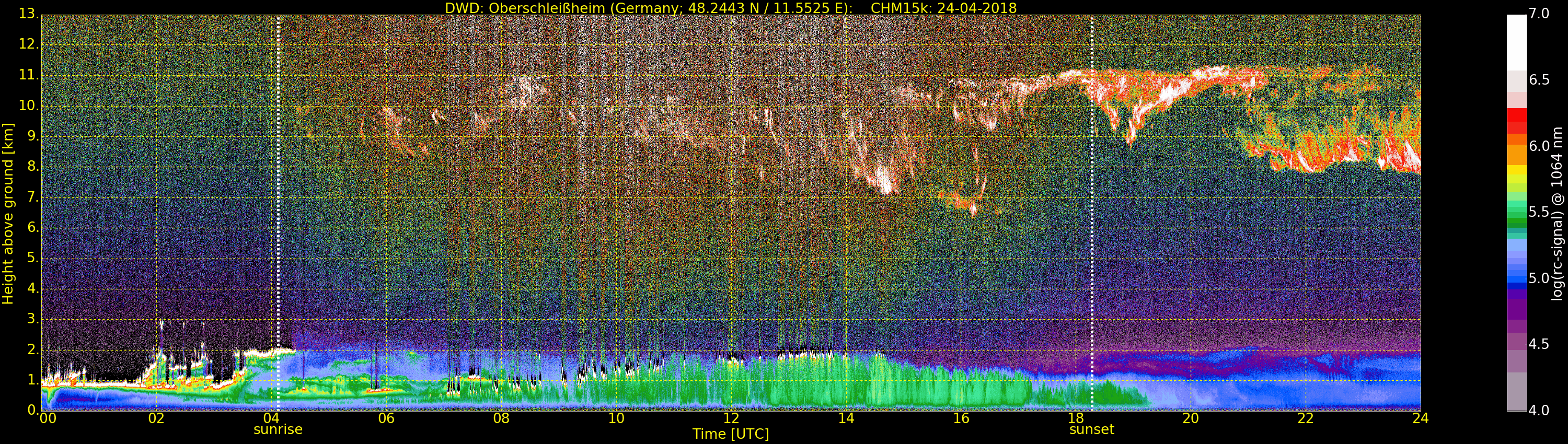Click the '22' time tick label

pyautogui.click(x=1306, y=418)
